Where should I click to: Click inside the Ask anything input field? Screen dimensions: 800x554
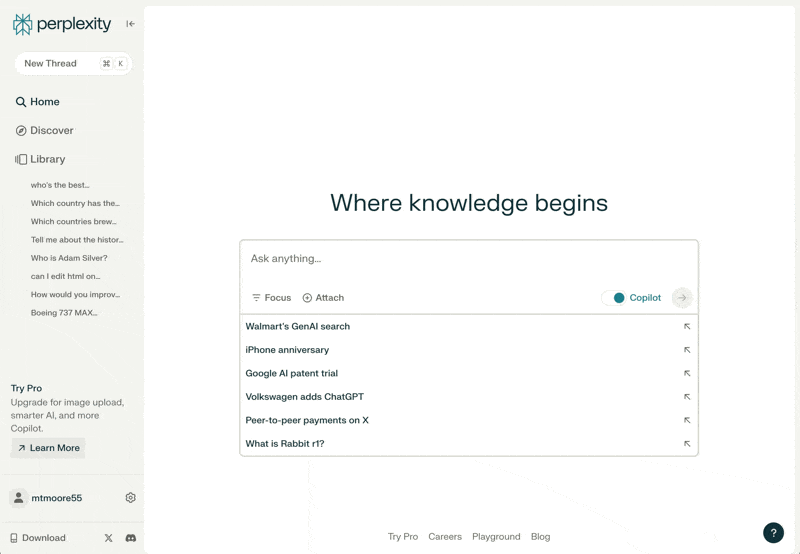click(x=468, y=259)
